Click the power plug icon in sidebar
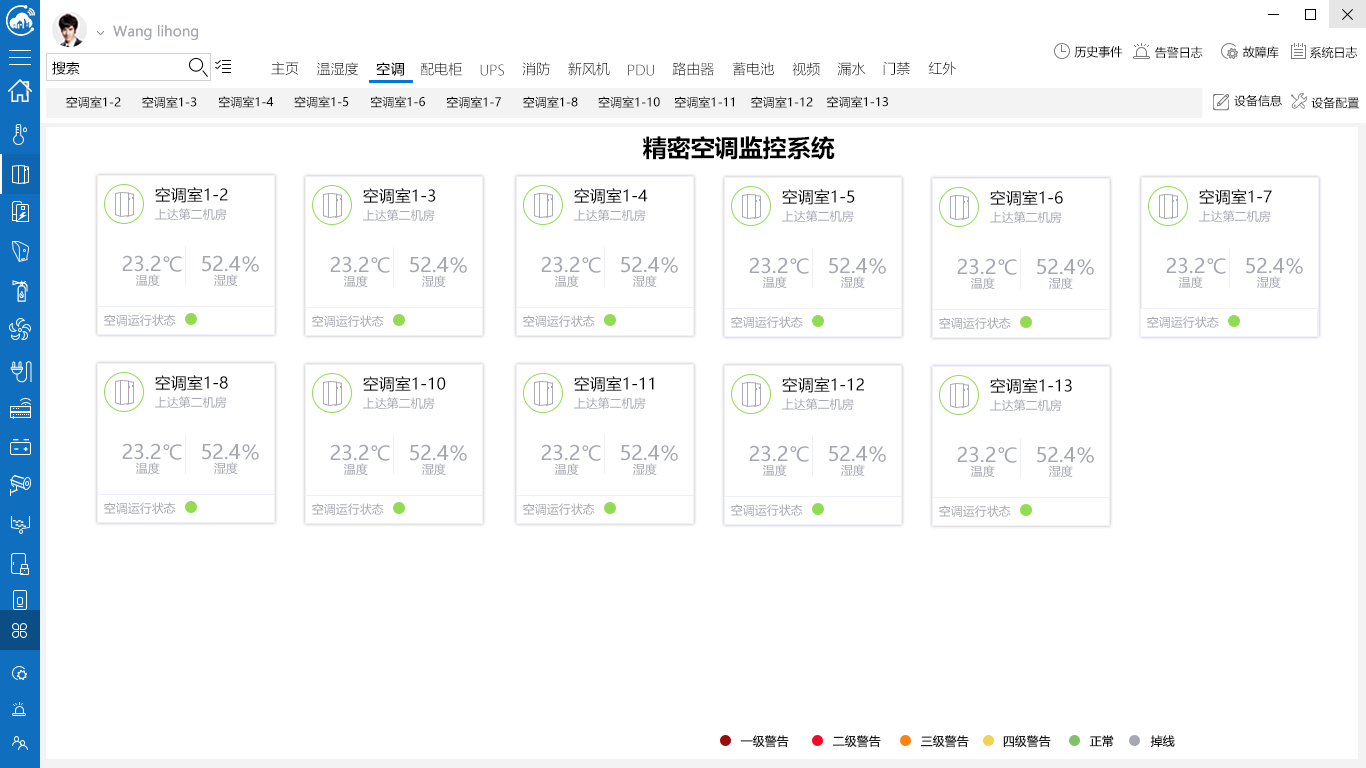Screen dimensions: 1366x768 click(x=19, y=371)
